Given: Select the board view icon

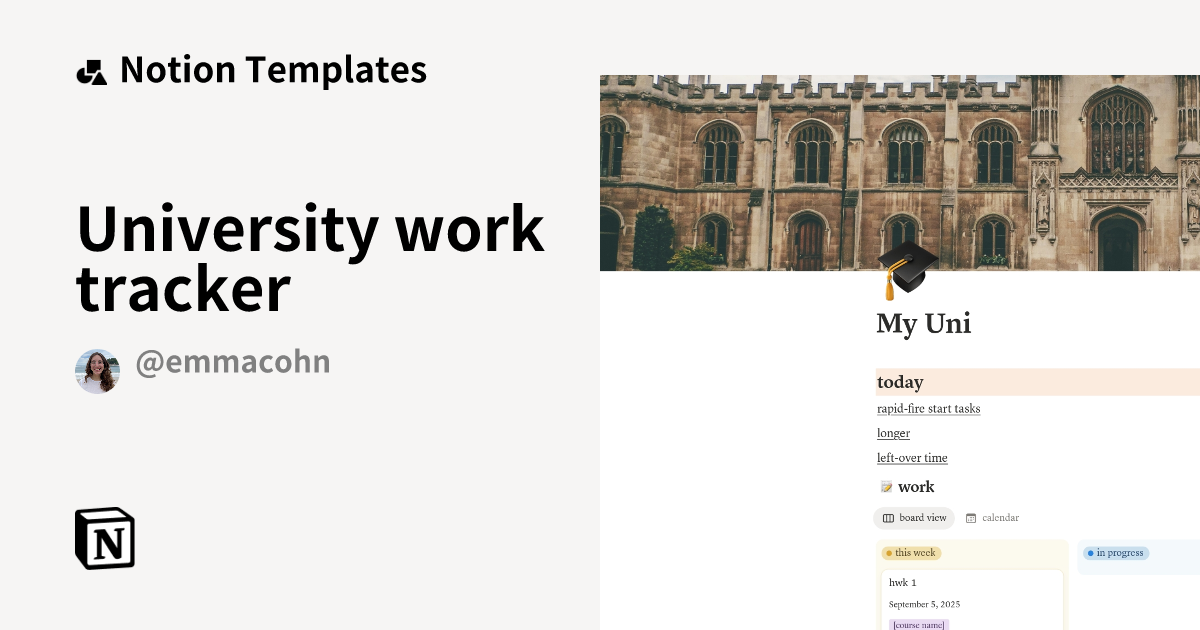Looking at the screenshot, I should [x=889, y=518].
